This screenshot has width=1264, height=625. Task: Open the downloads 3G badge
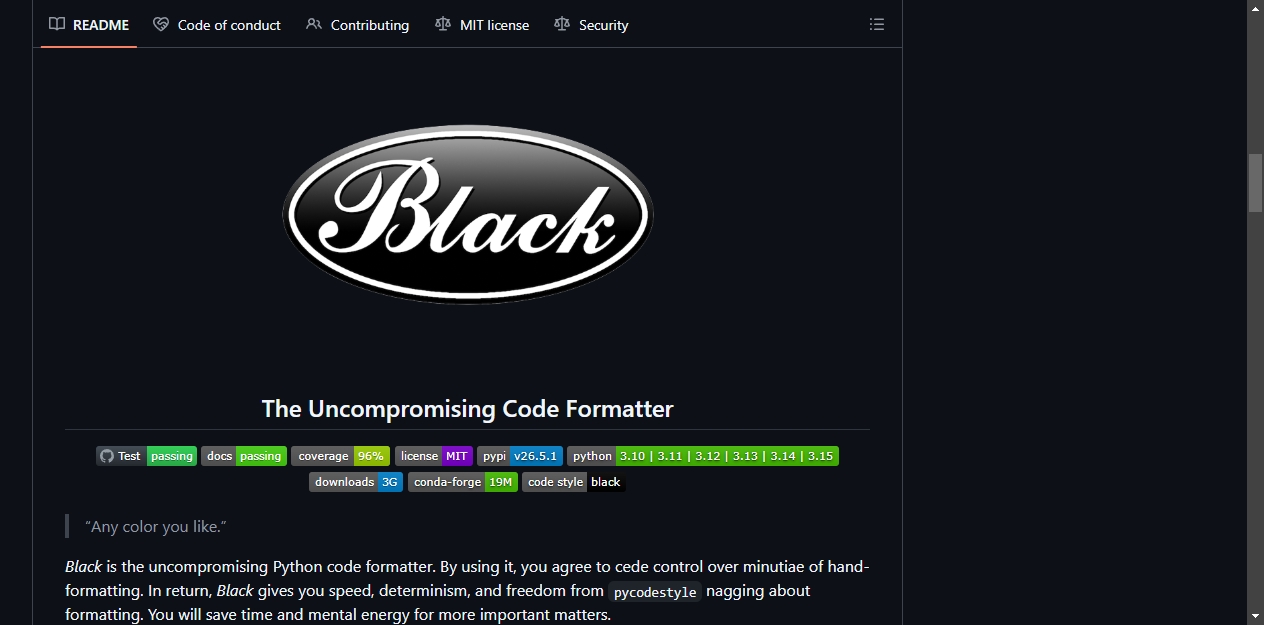(356, 482)
